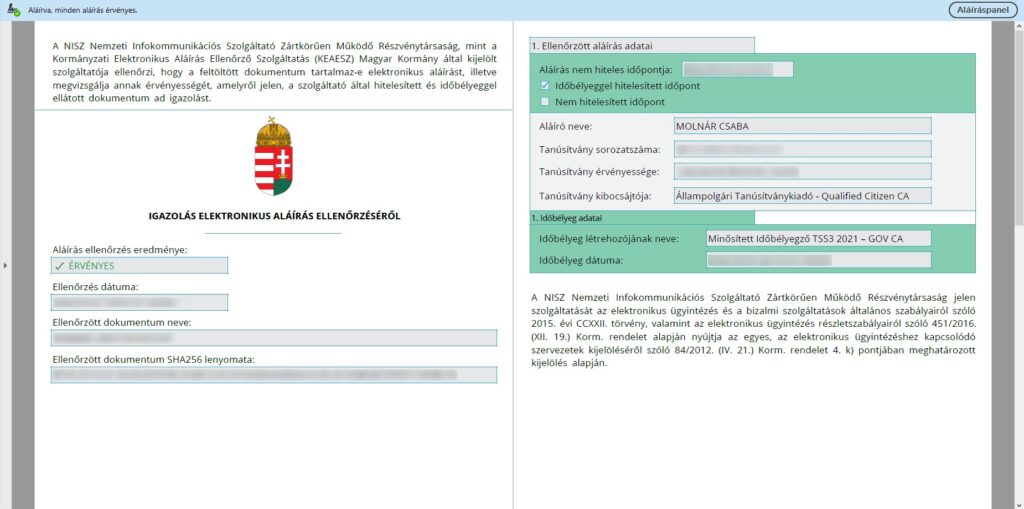
Task: Click the heading IGAZOLÁS ELEKTRONIKUS ALÁÍRÁS ELLENŐRZÉSÉRŐL
Action: pos(274,216)
